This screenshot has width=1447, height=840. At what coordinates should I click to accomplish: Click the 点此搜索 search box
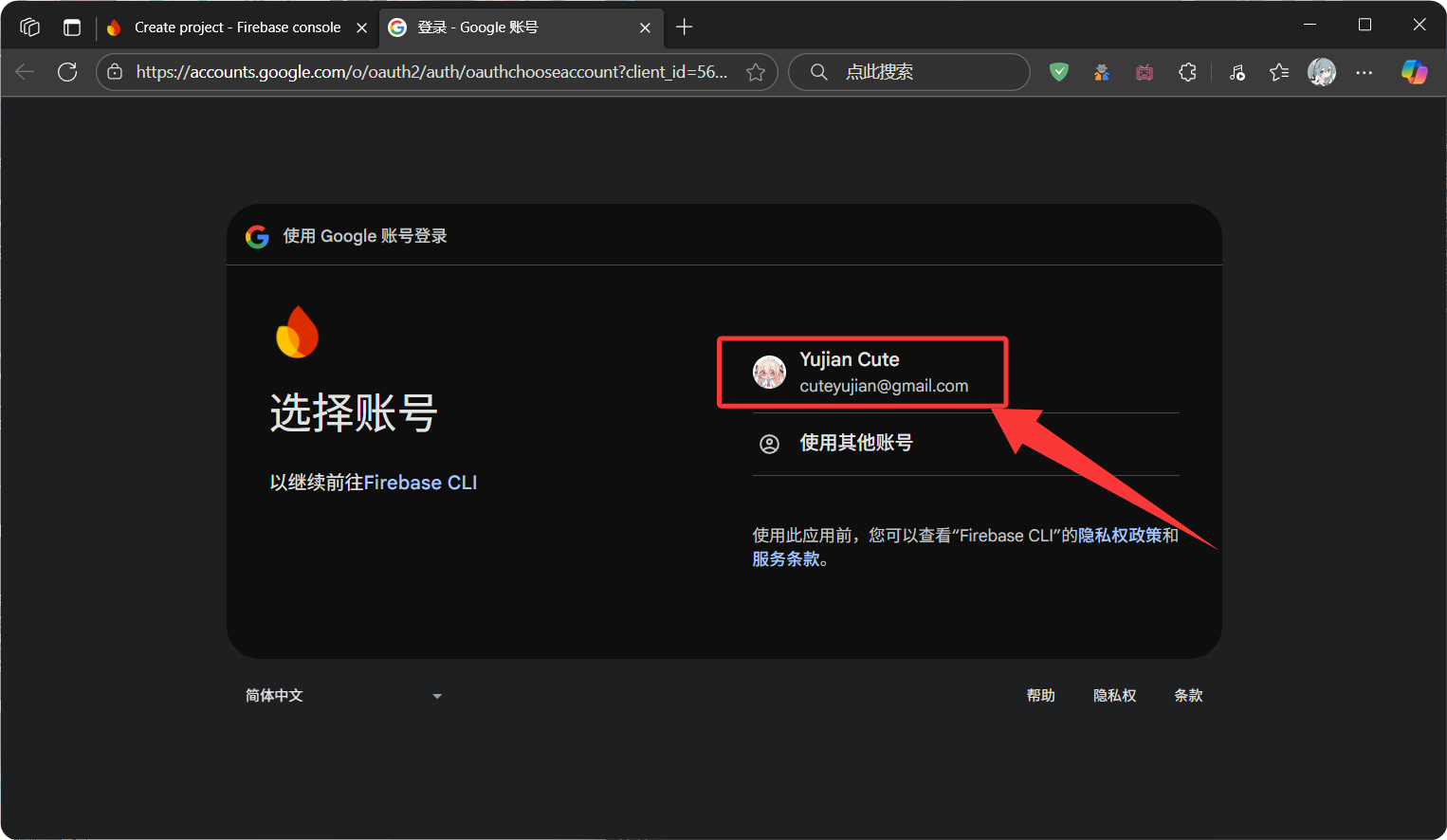pos(909,72)
